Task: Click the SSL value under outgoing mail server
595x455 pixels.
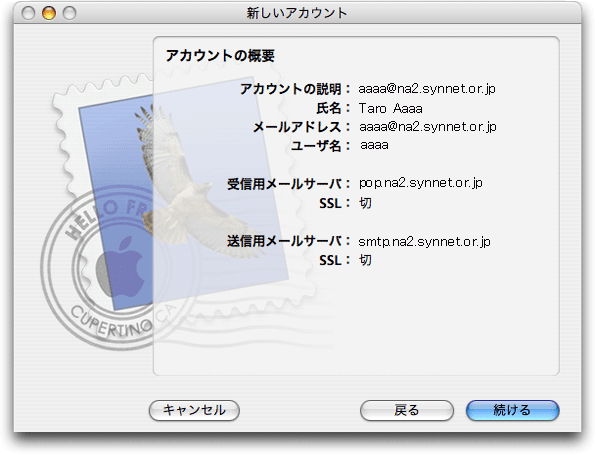Action: click(365, 260)
